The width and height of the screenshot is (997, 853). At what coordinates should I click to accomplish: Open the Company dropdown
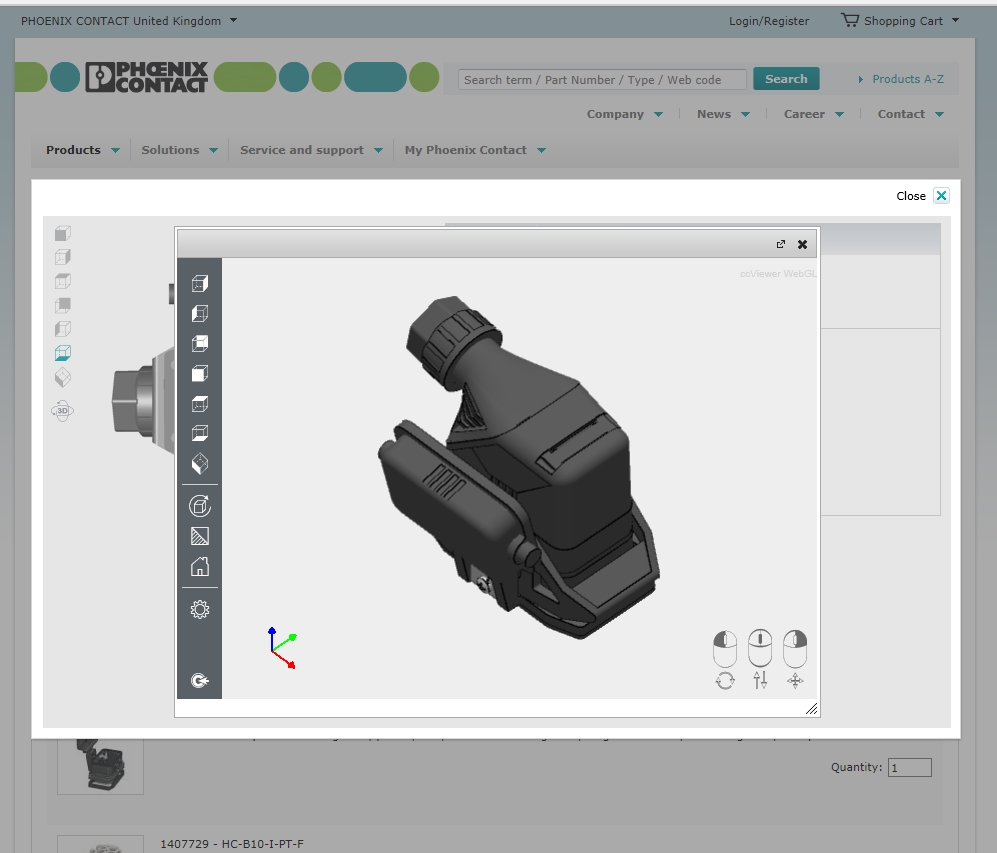[x=624, y=114]
